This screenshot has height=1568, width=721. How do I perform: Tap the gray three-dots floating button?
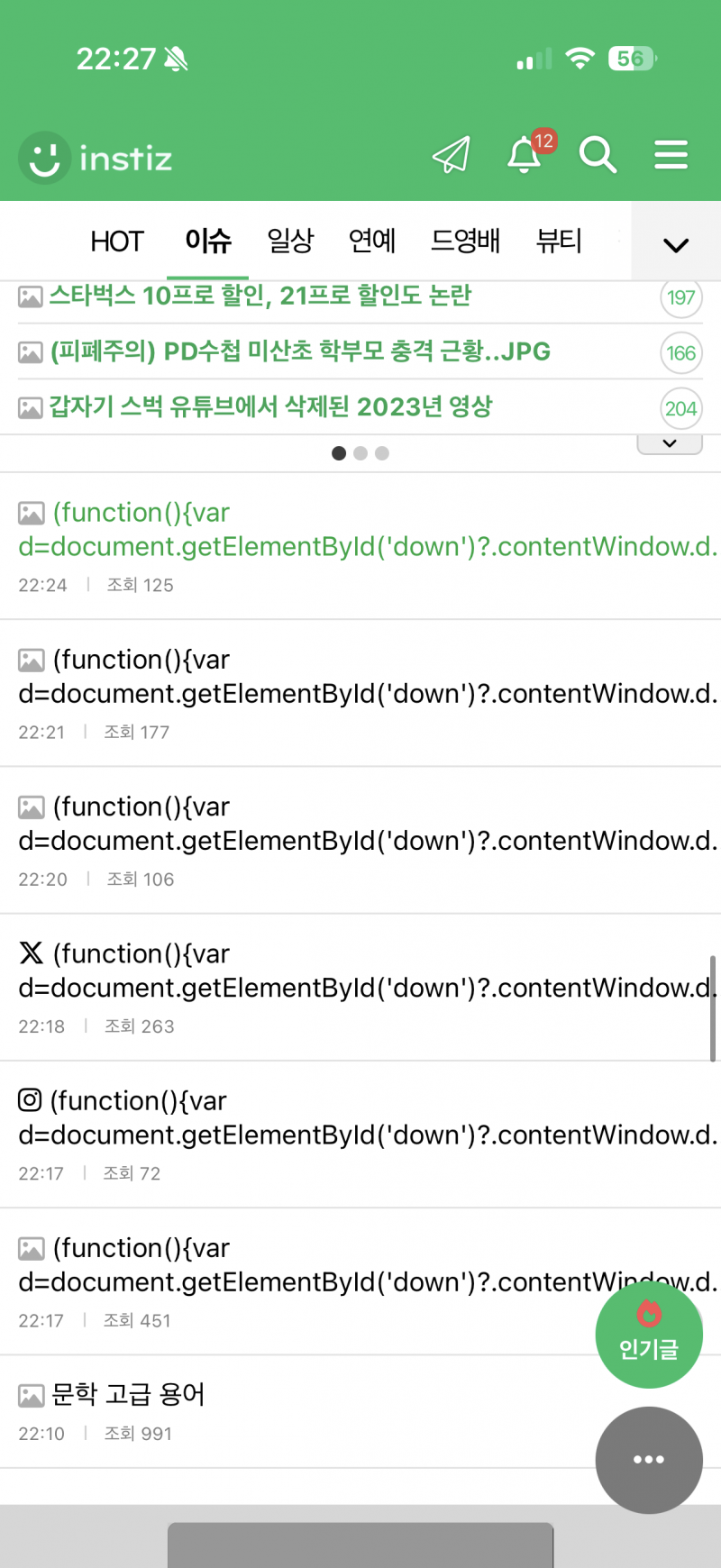(649, 1460)
